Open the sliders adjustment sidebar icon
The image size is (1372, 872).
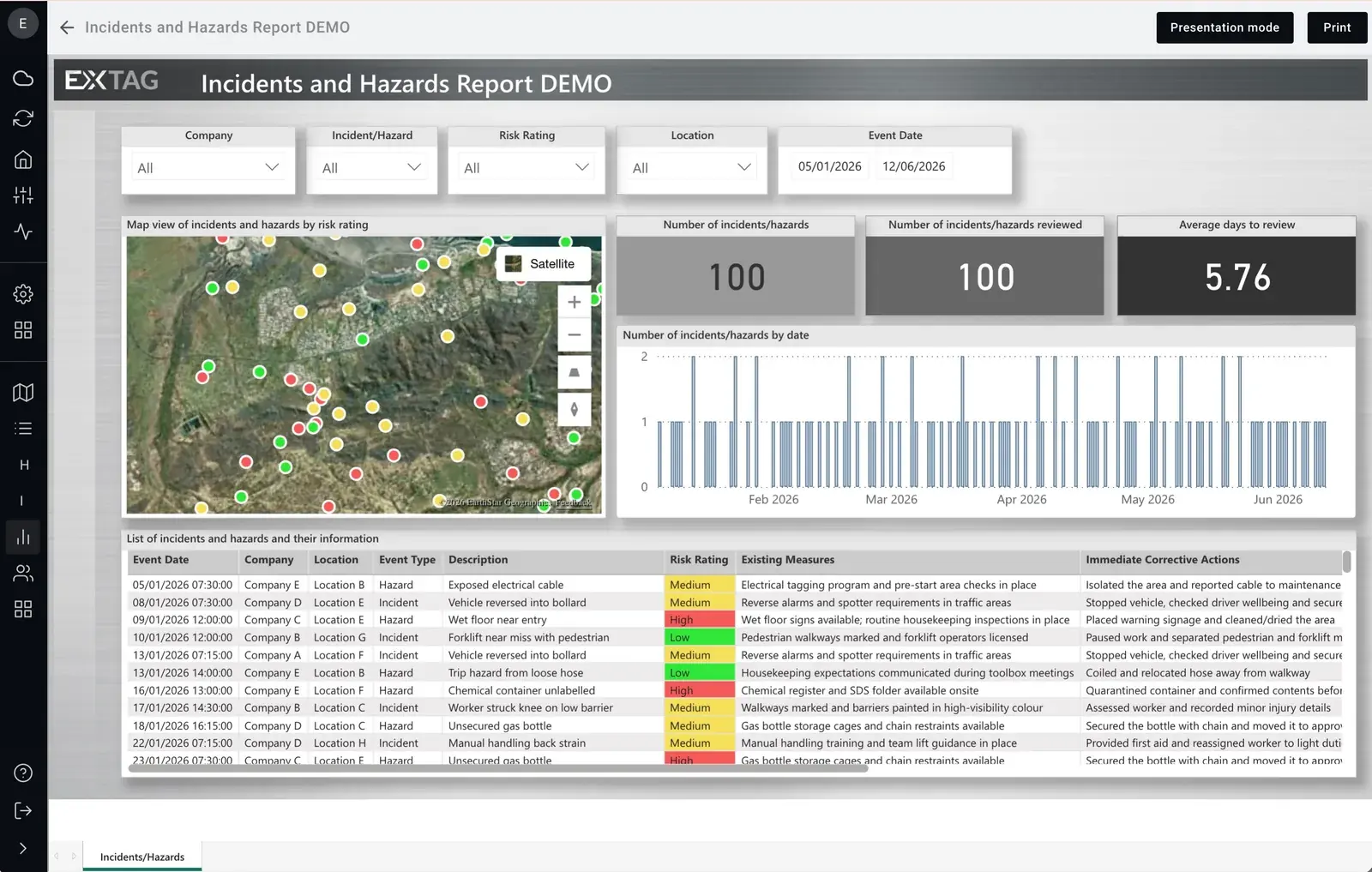[x=23, y=195]
